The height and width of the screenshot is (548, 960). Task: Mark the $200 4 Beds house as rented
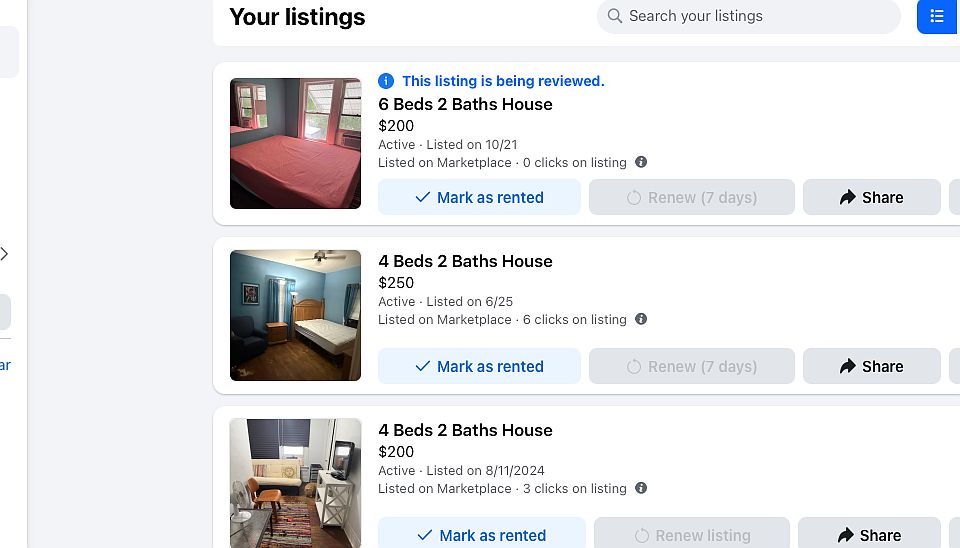pos(481,535)
